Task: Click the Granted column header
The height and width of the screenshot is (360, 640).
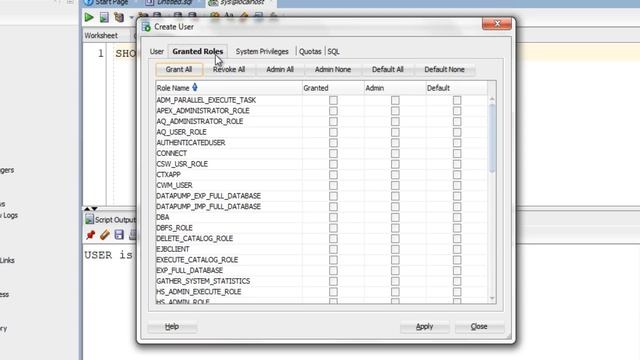Action: point(333,88)
